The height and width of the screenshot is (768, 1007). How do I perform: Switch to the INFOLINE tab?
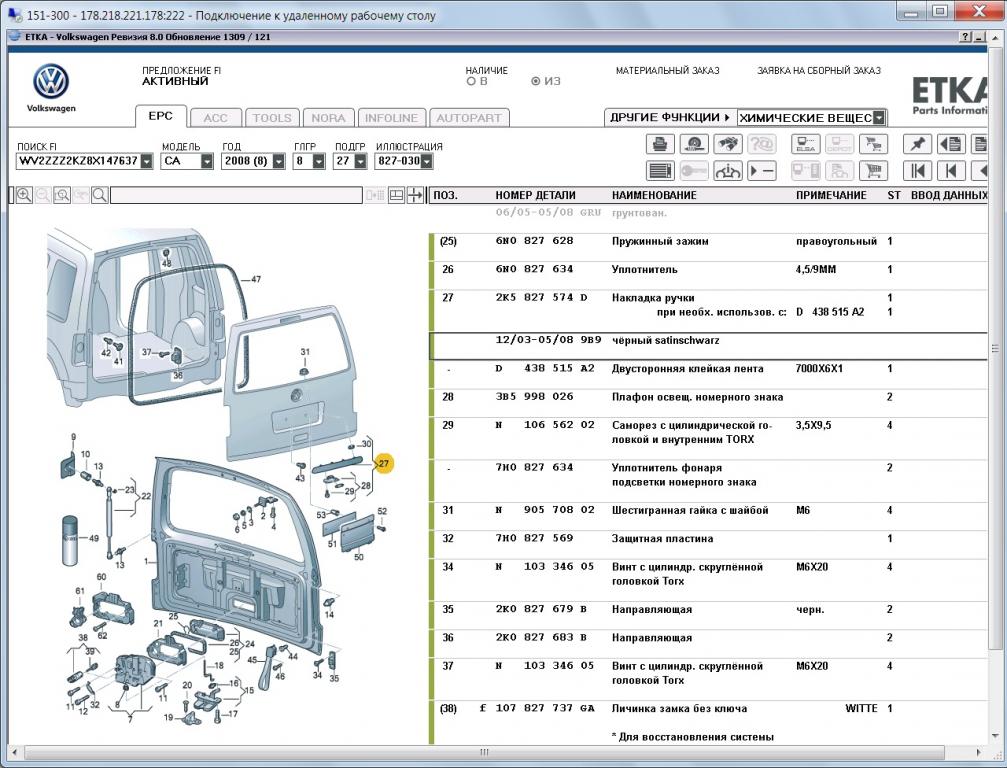(392, 118)
